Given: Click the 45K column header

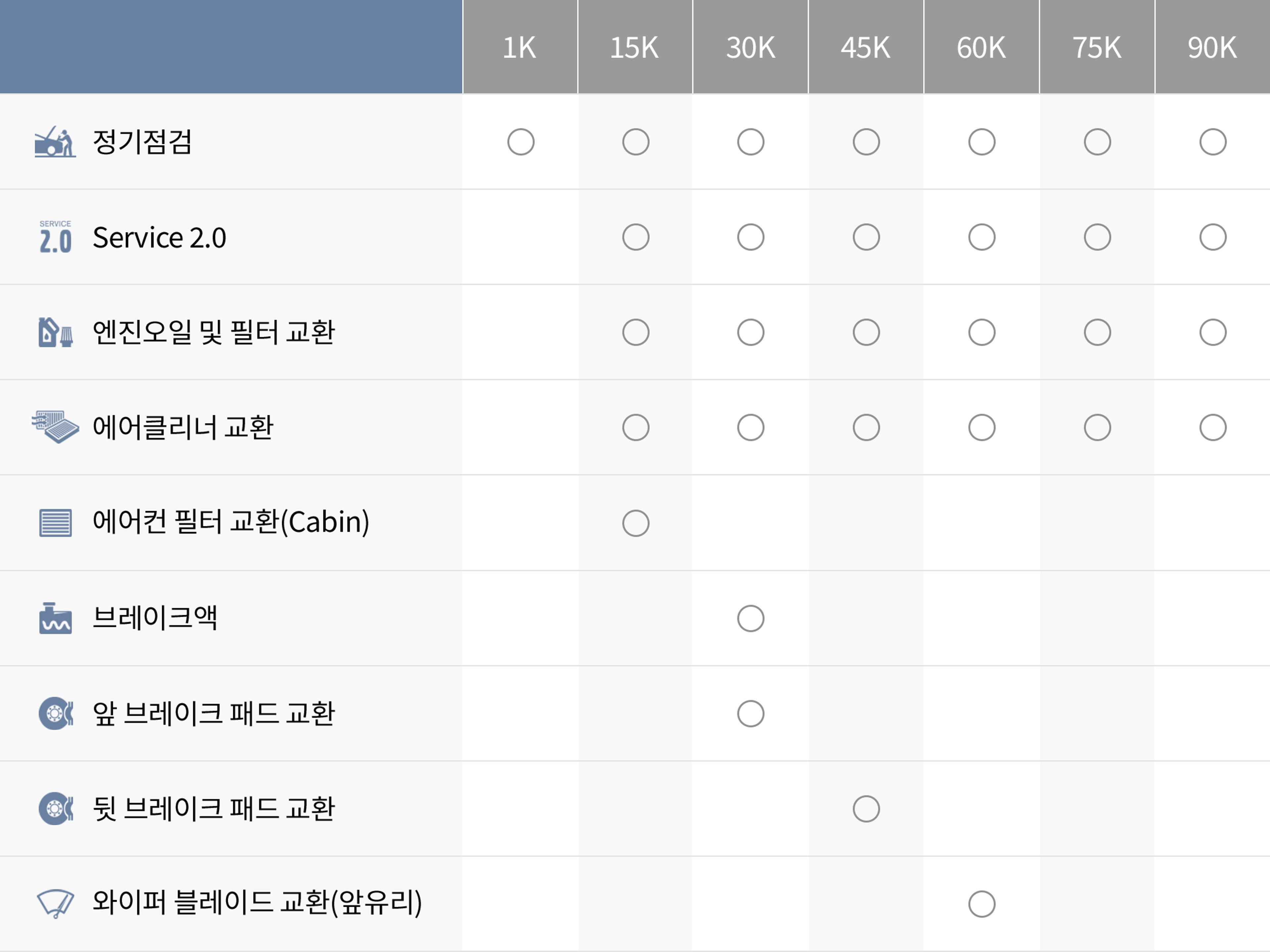Looking at the screenshot, I should [x=866, y=47].
